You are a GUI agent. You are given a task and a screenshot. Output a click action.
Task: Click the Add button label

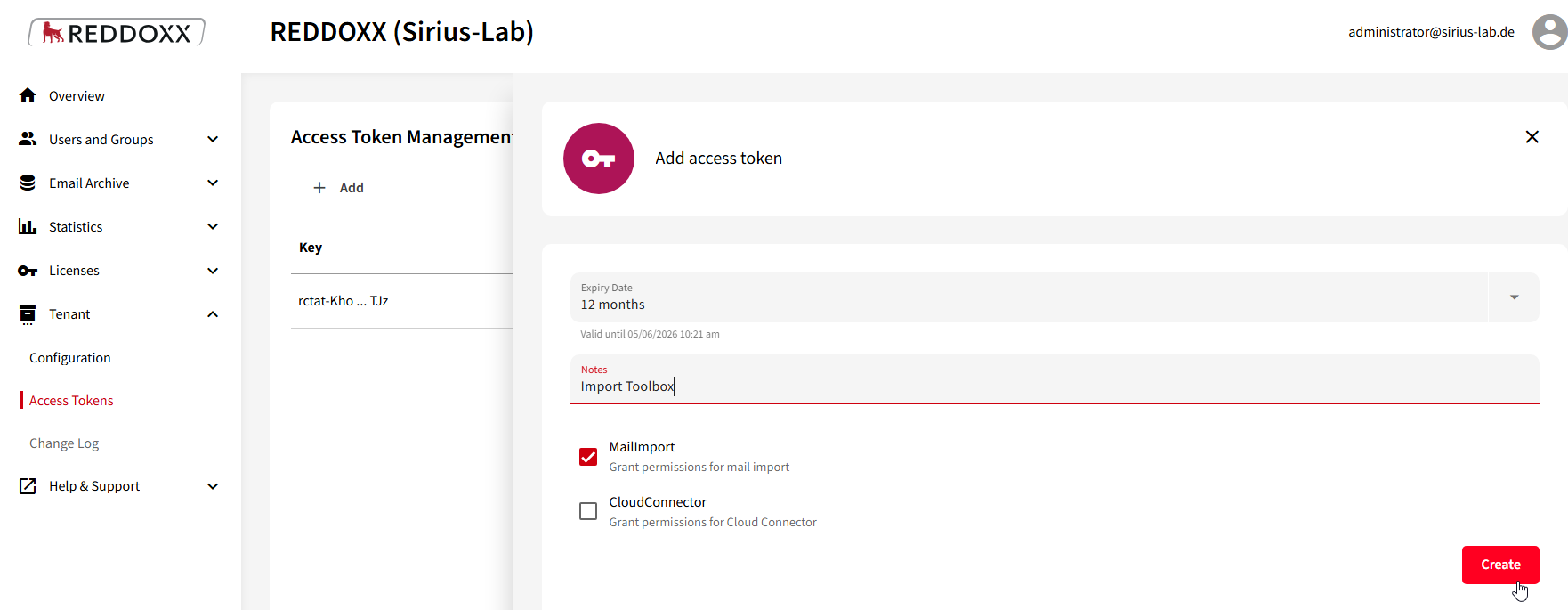[x=352, y=188]
